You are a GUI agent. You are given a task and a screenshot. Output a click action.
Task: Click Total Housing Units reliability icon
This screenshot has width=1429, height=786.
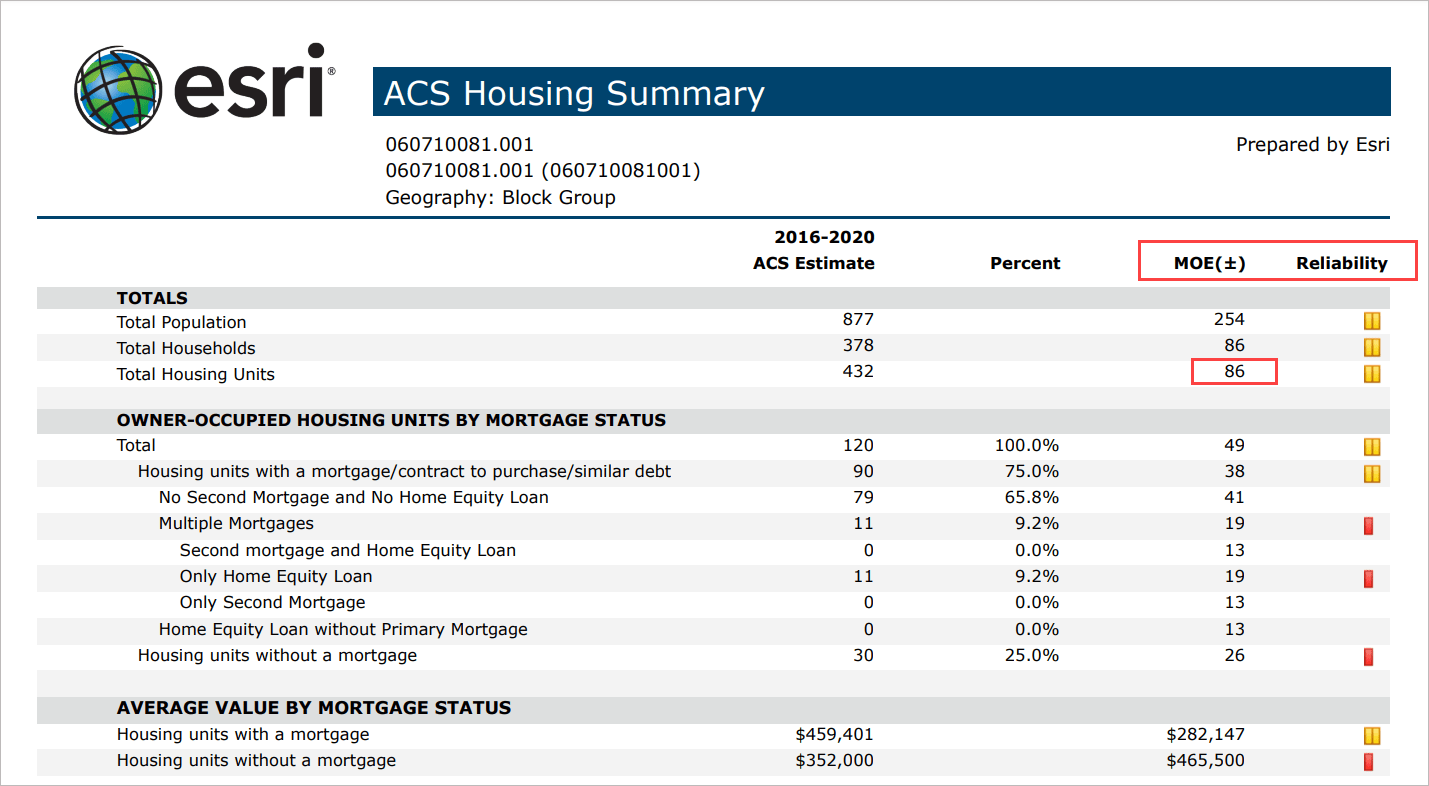tap(1372, 374)
